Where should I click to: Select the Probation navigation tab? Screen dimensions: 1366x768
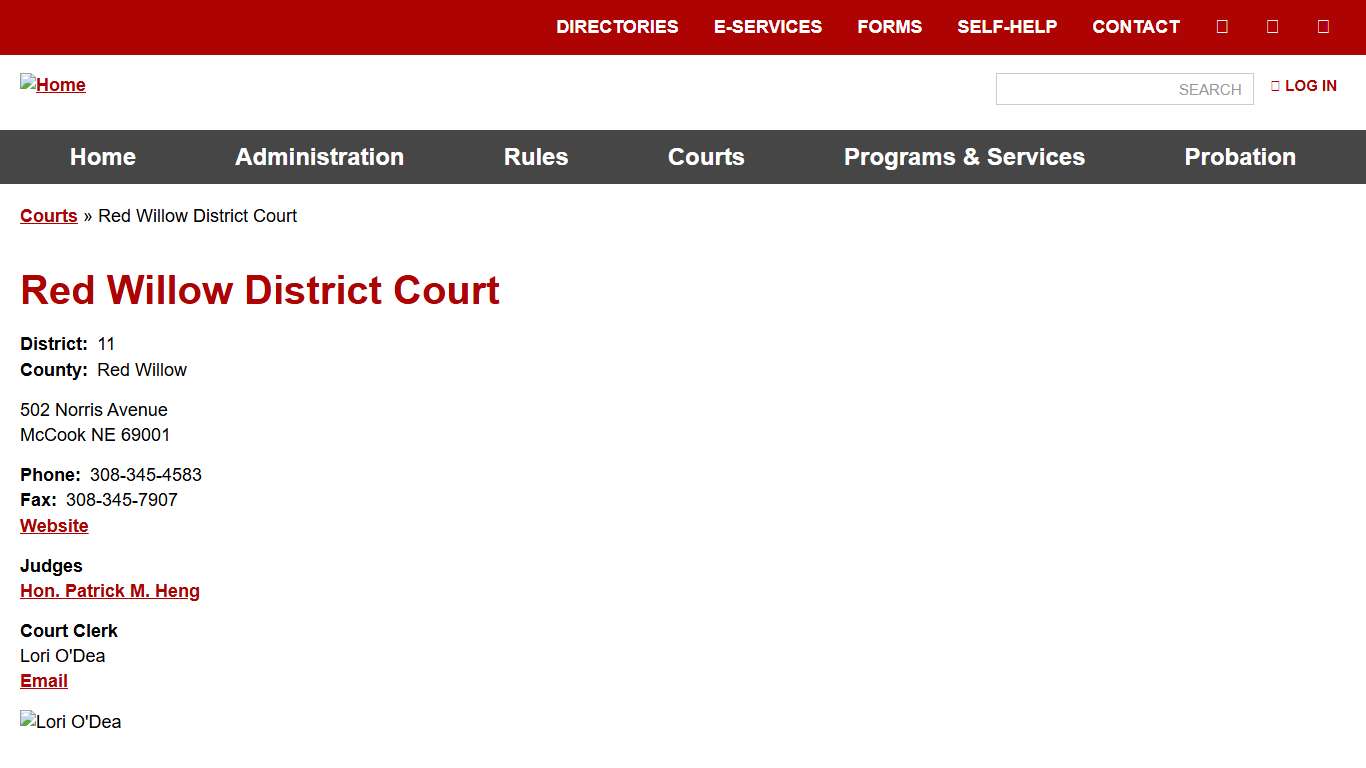(x=1240, y=157)
